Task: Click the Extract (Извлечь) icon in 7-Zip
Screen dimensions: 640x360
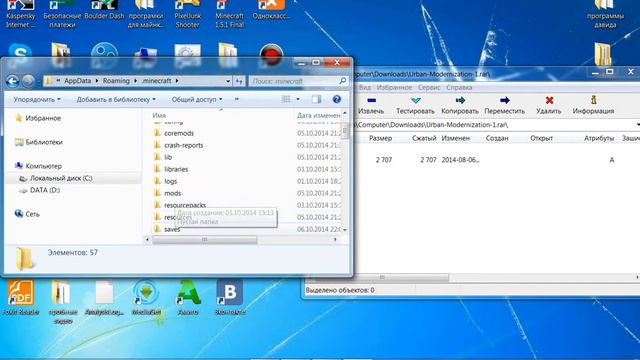Action: point(371,100)
